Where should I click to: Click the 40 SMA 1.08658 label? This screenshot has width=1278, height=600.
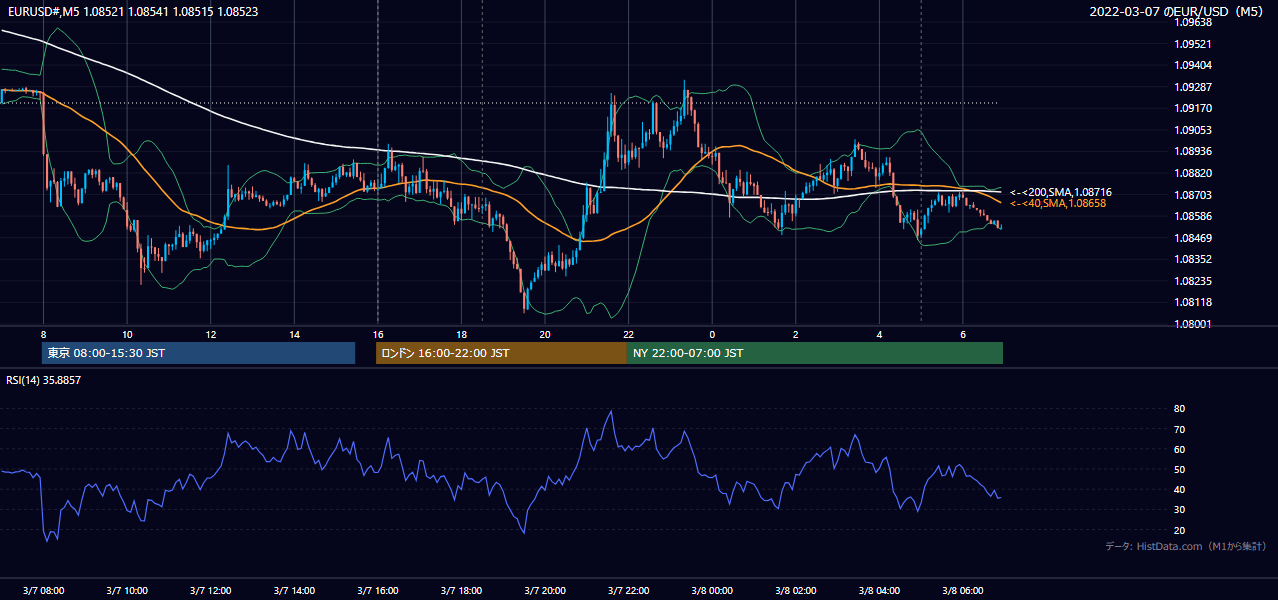[1057, 203]
